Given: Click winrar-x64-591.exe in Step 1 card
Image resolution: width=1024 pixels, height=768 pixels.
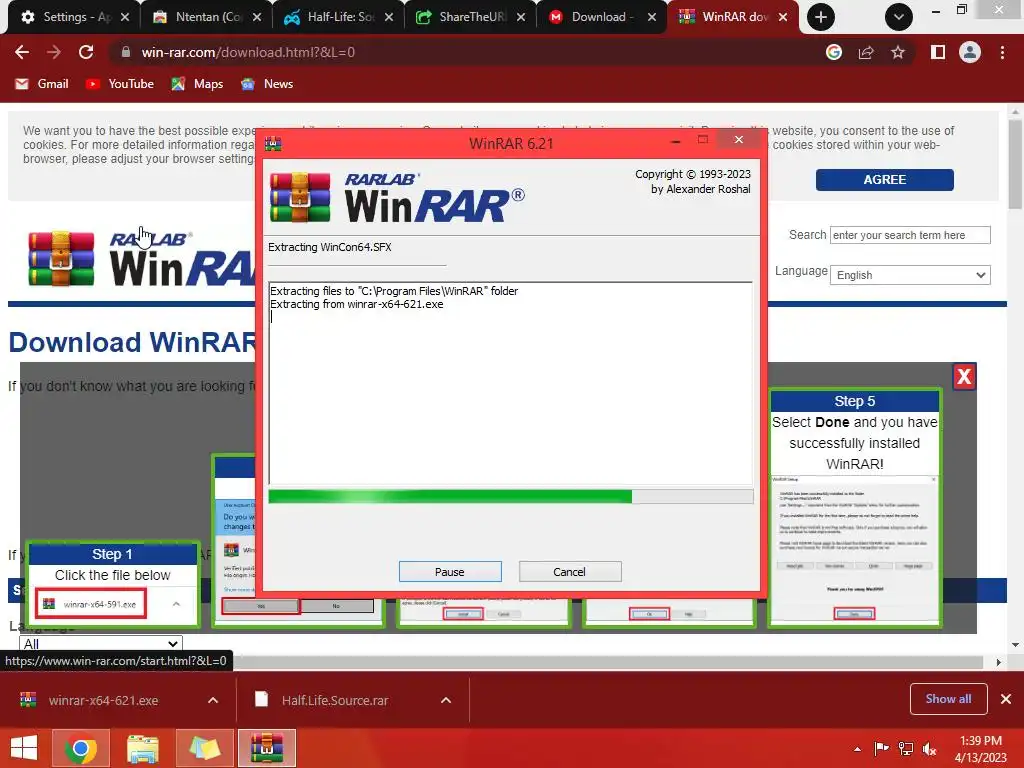Looking at the screenshot, I should click(x=91, y=604).
